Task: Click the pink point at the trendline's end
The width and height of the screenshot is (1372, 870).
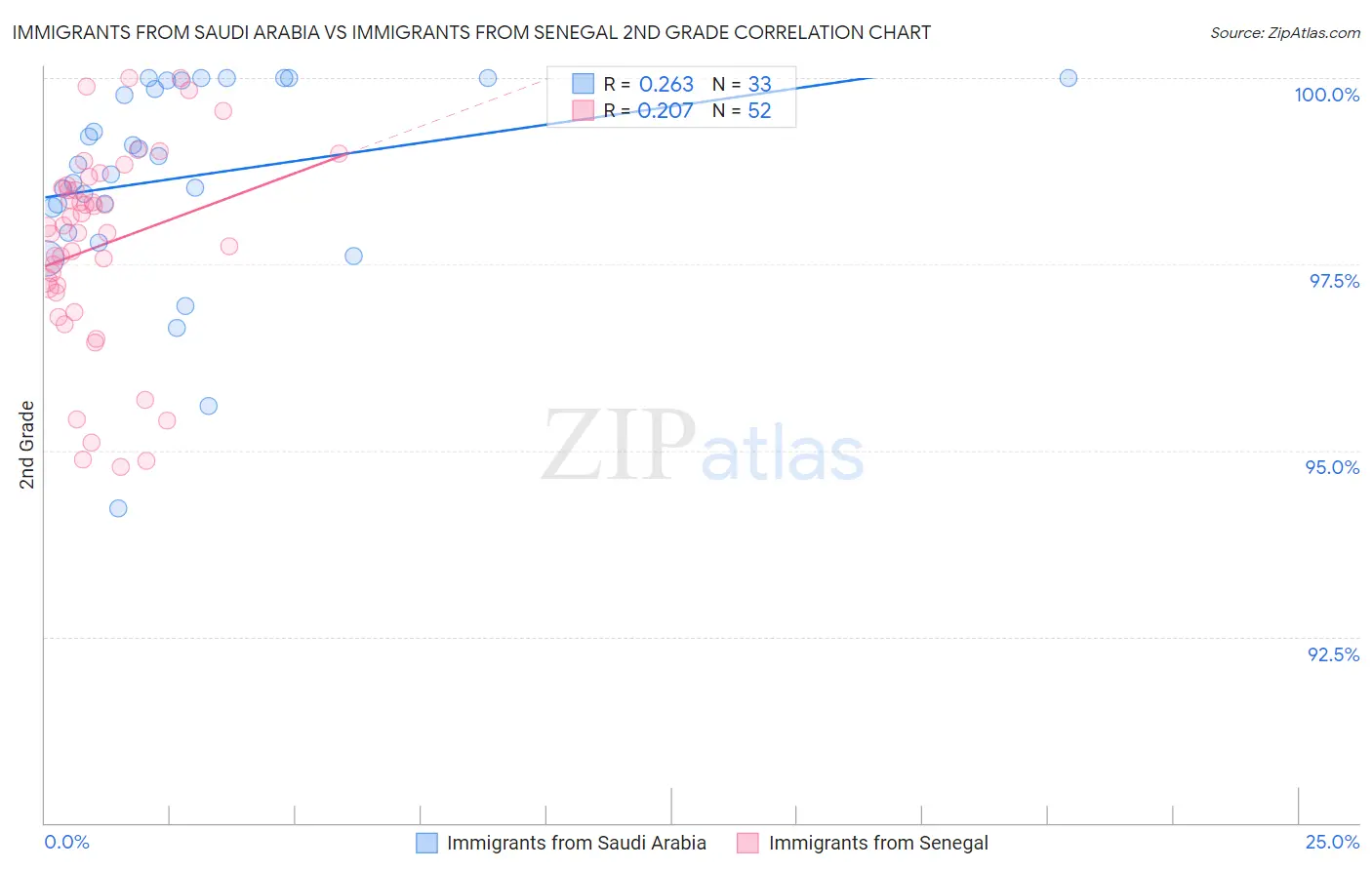Action: pyautogui.click(x=339, y=153)
